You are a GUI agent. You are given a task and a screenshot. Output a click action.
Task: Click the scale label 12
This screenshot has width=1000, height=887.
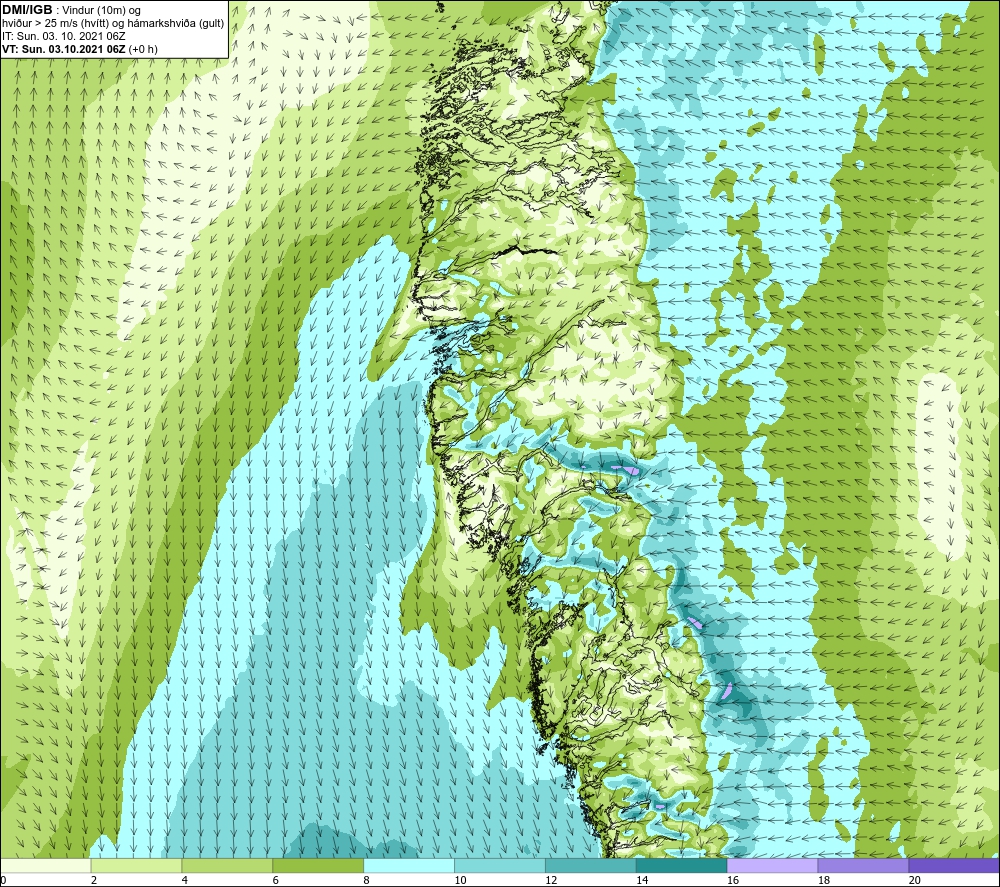(x=551, y=880)
